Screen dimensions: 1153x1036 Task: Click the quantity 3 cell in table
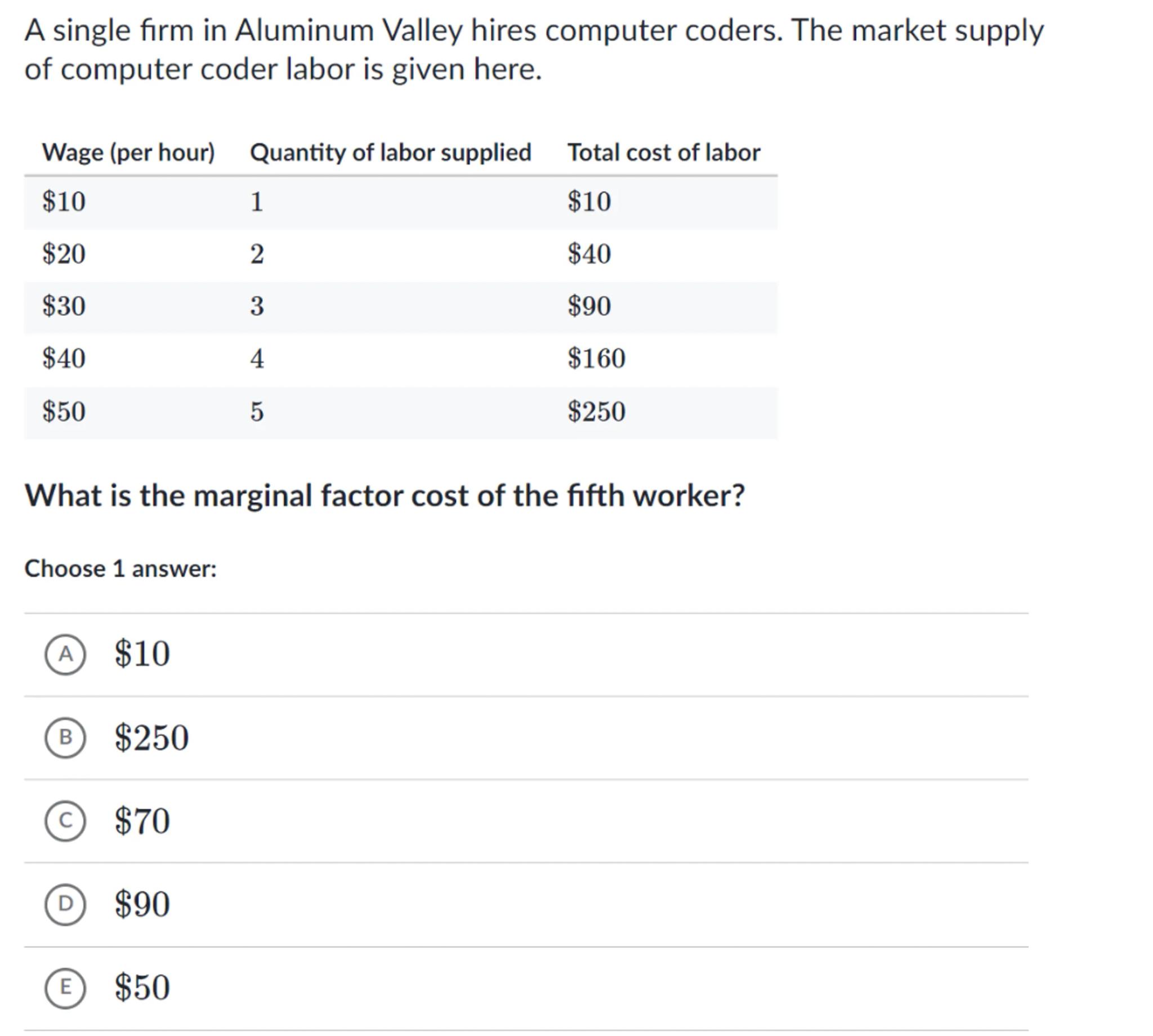pyautogui.click(x=257, y=306)
